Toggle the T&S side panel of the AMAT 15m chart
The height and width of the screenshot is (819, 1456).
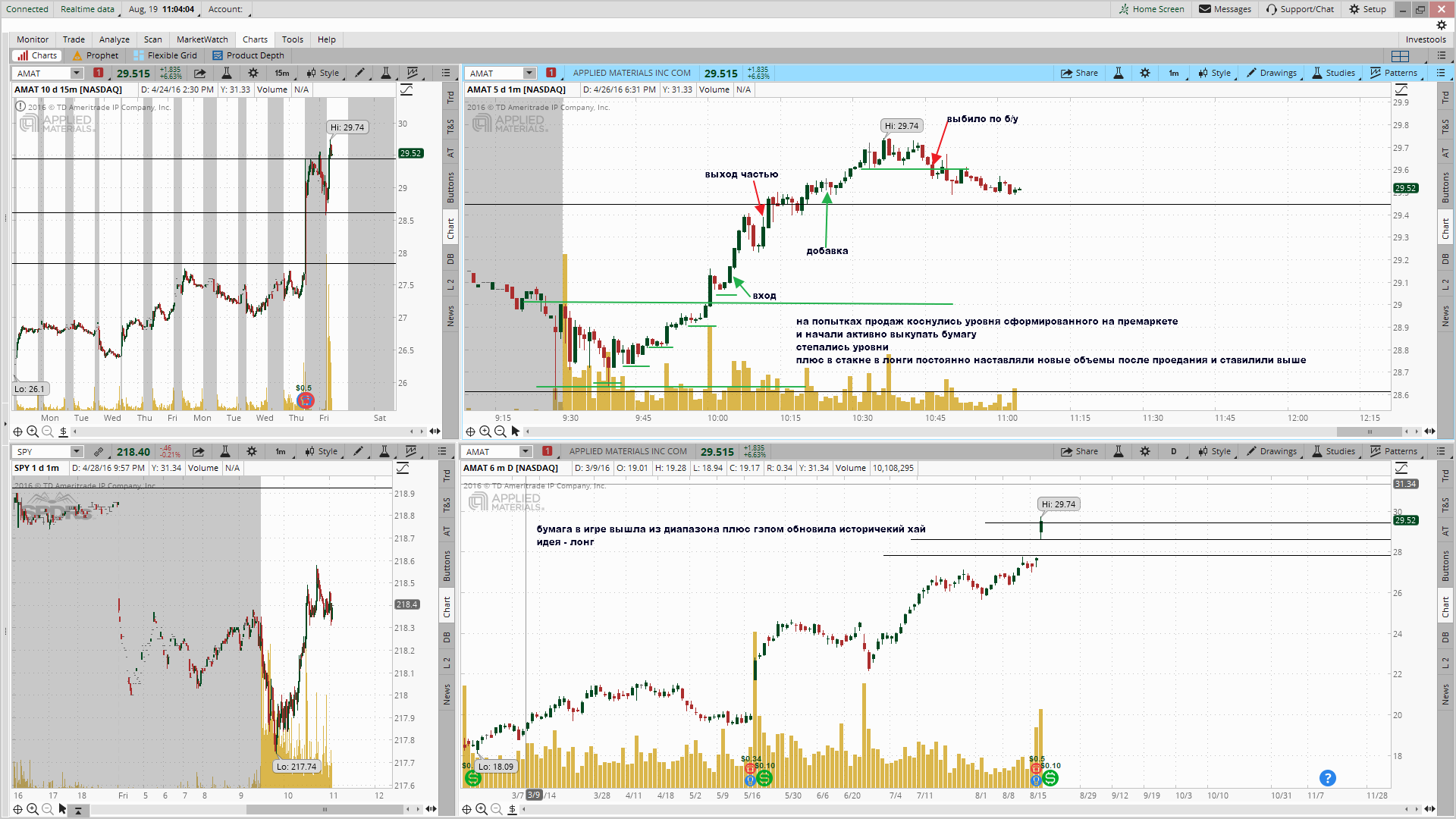(450, 125)
